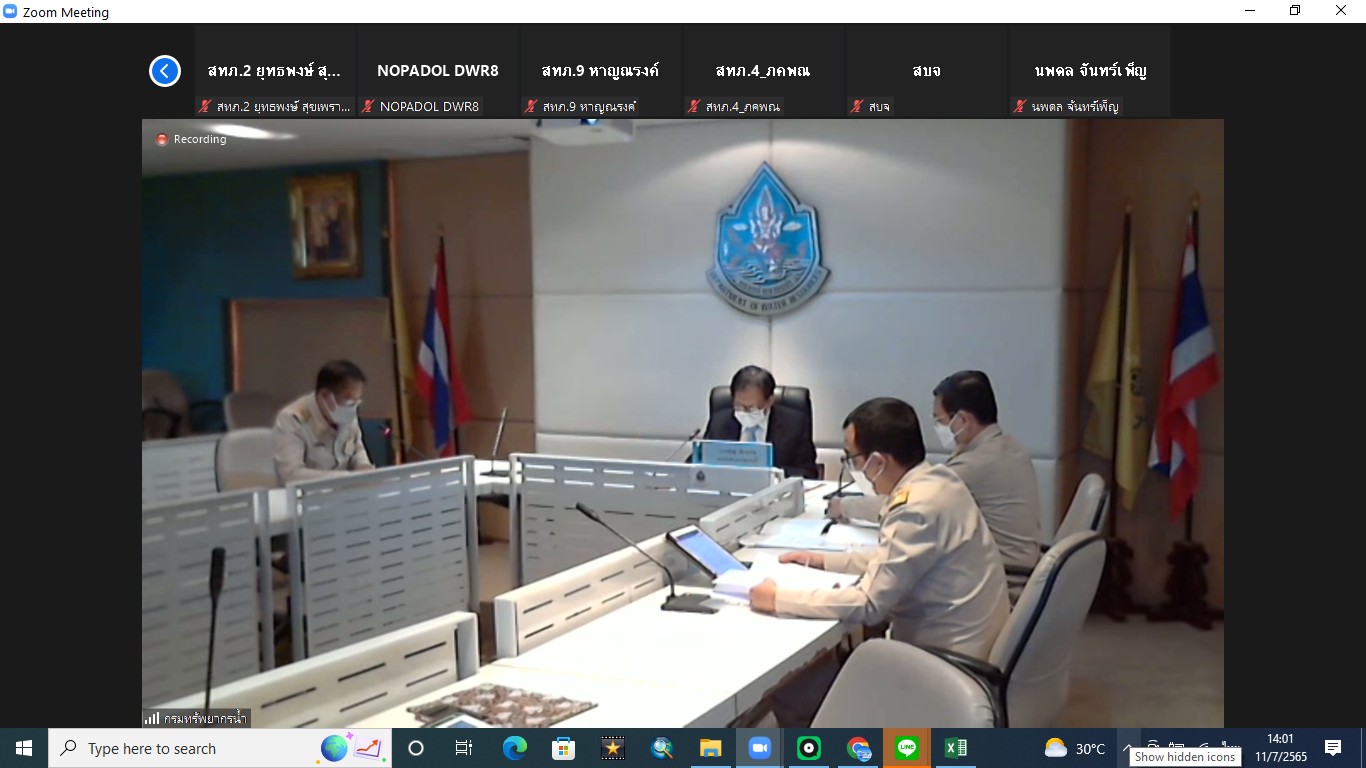
Task: Go back with the blue left arrow
Action: pyautogui.click(x=165, y=71)
